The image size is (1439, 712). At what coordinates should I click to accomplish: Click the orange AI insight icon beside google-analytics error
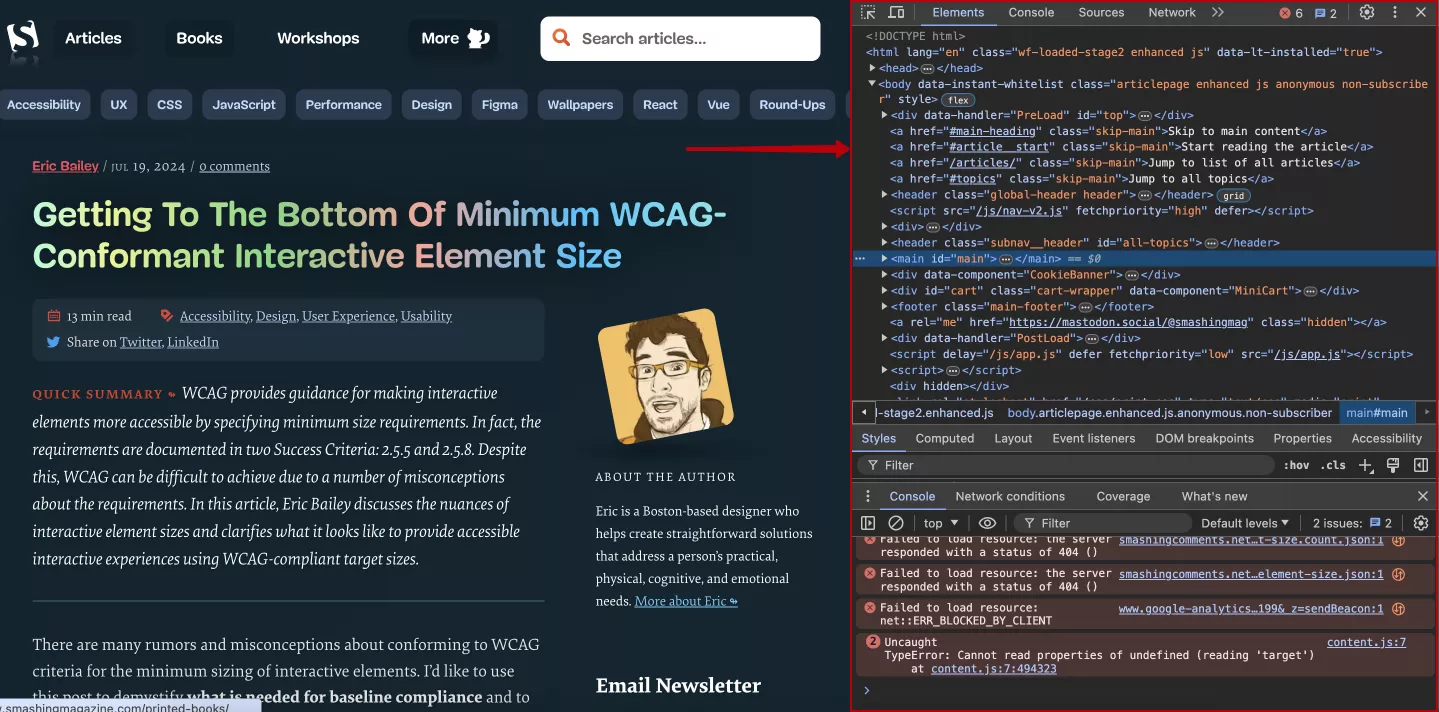pos(1399,608)
